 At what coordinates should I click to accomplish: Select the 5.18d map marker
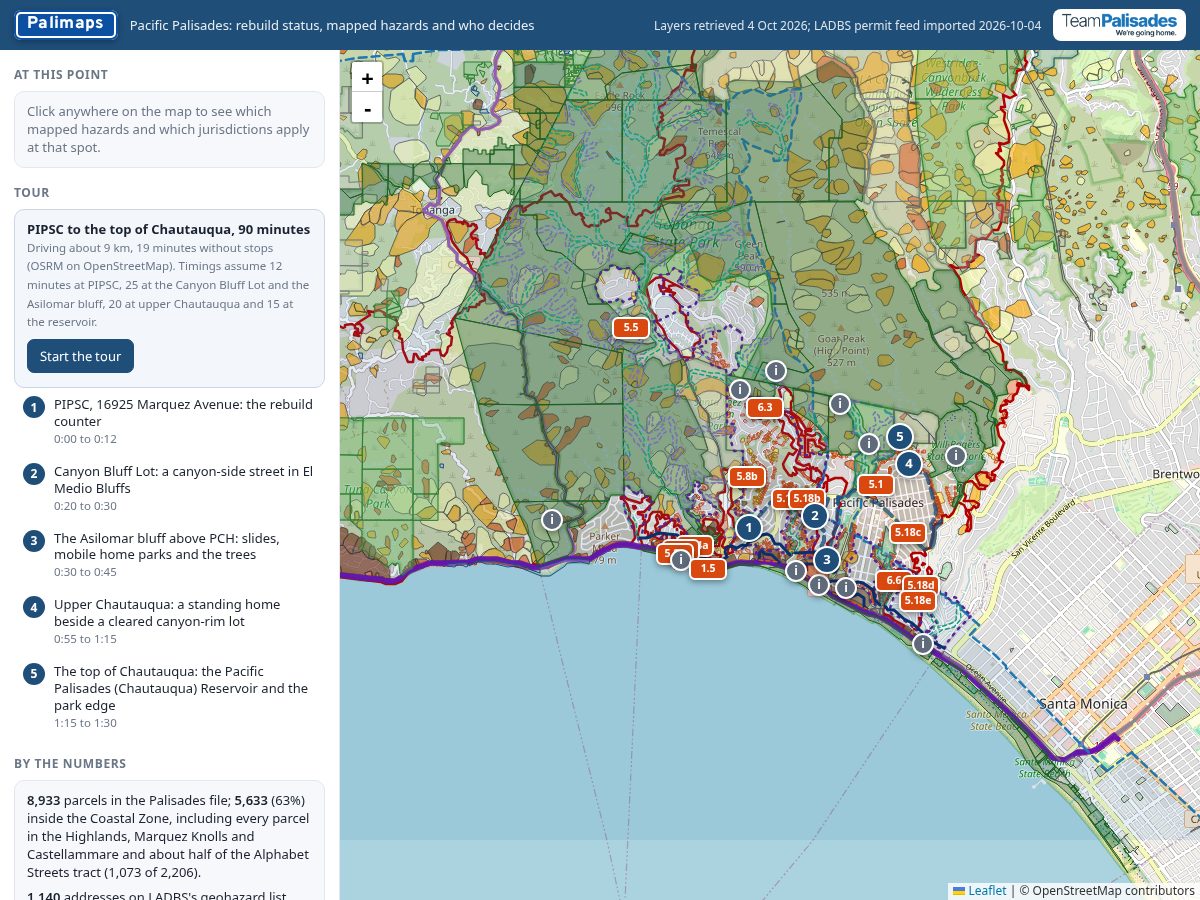click(x=920, y=585)
